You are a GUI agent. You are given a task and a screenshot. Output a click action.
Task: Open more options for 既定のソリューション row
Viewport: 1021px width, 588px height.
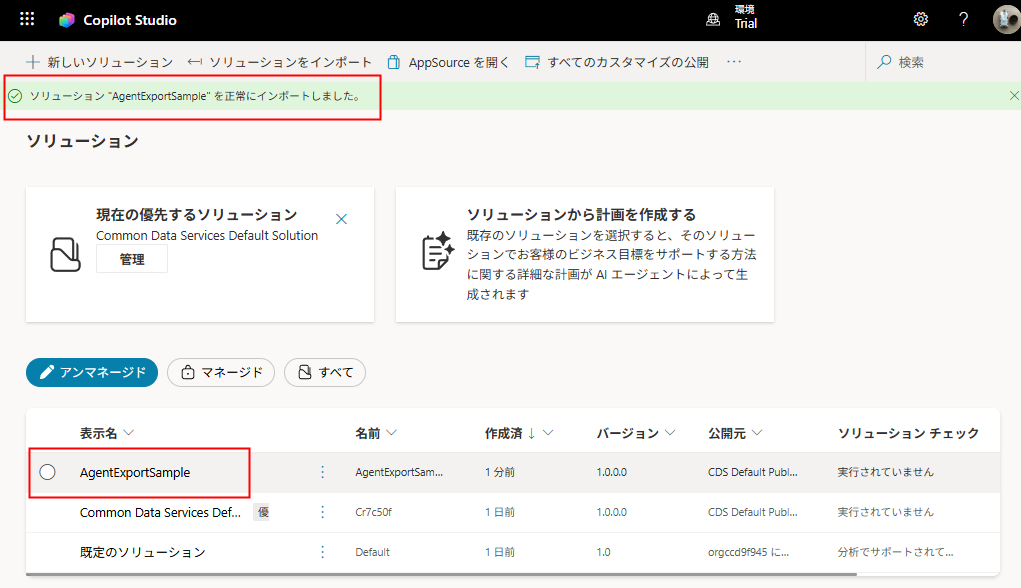(x=322, y=552)
